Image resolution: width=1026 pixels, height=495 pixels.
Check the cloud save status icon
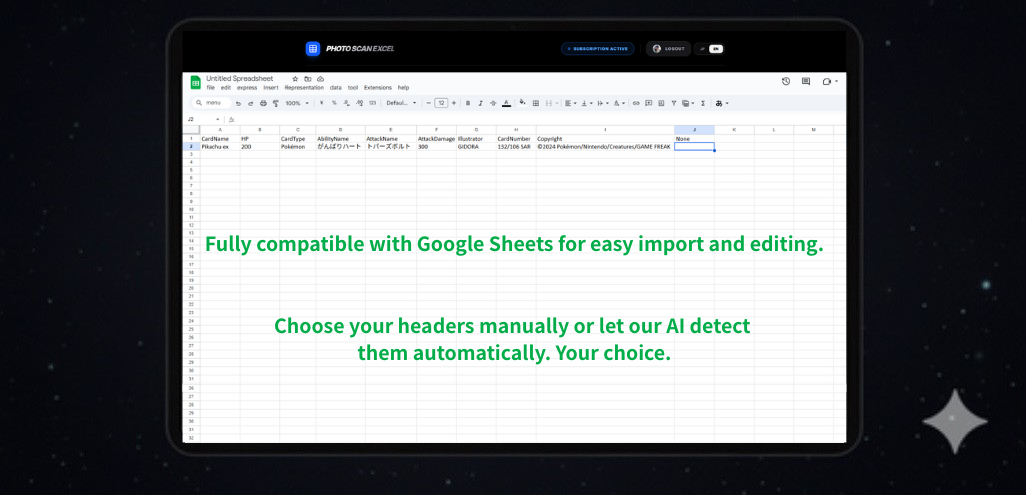320,79
